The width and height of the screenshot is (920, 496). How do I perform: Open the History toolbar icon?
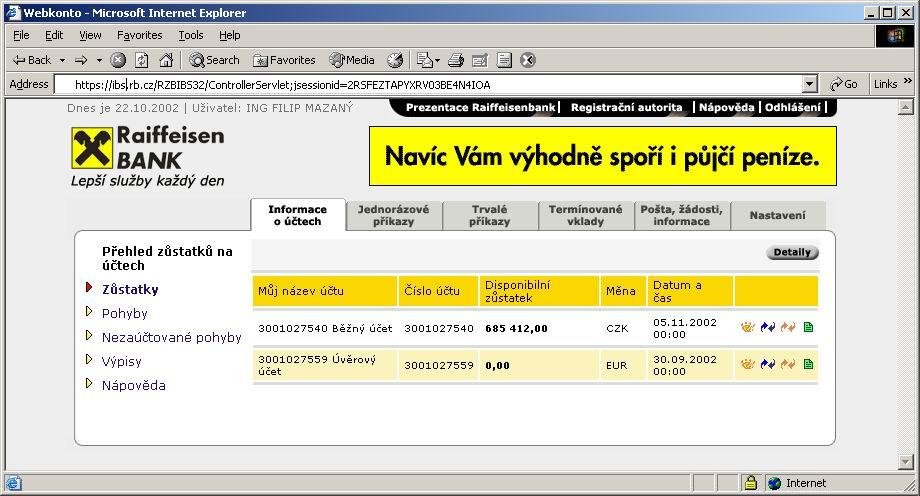coord(395,60)
